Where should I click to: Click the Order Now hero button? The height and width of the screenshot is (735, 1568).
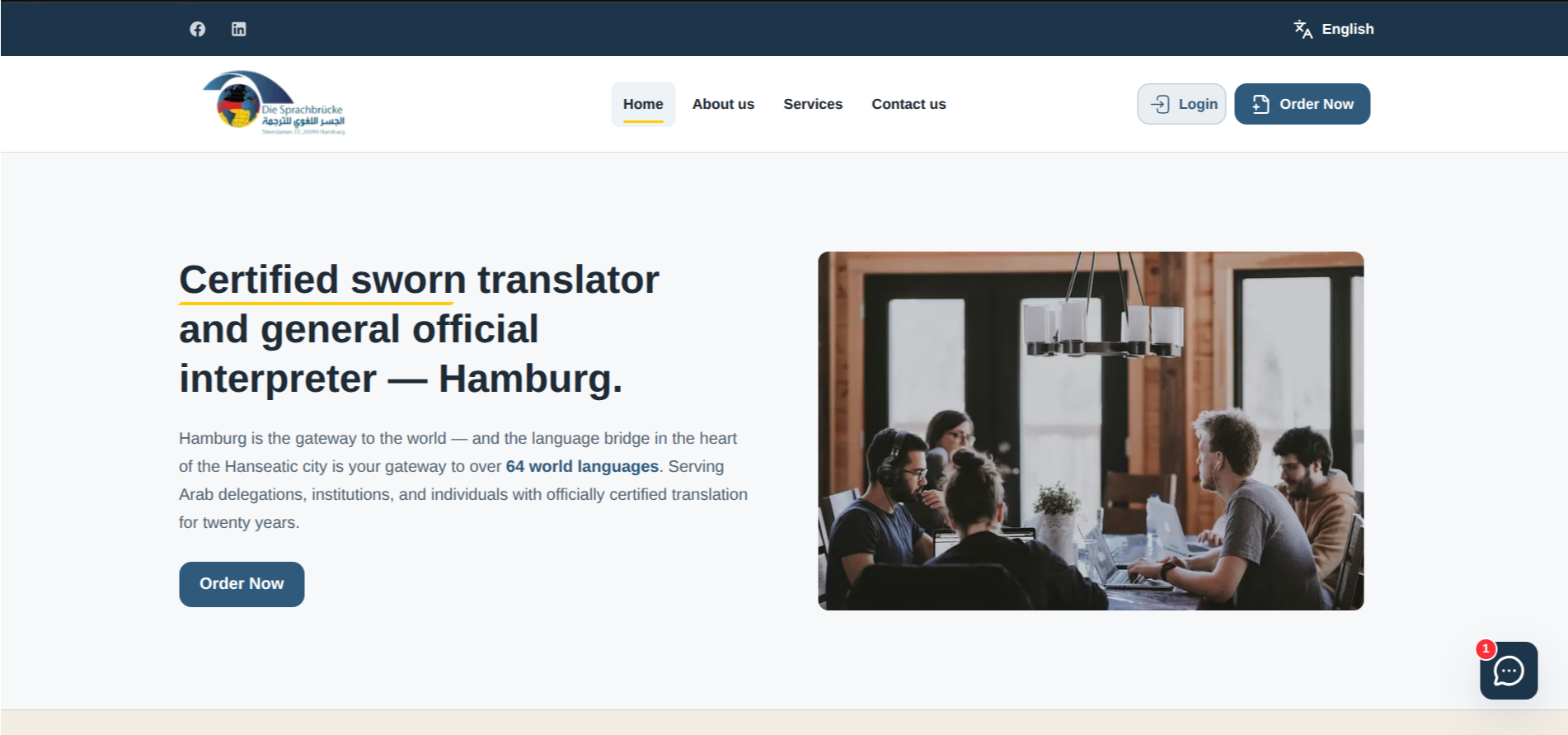click(242, 584)
